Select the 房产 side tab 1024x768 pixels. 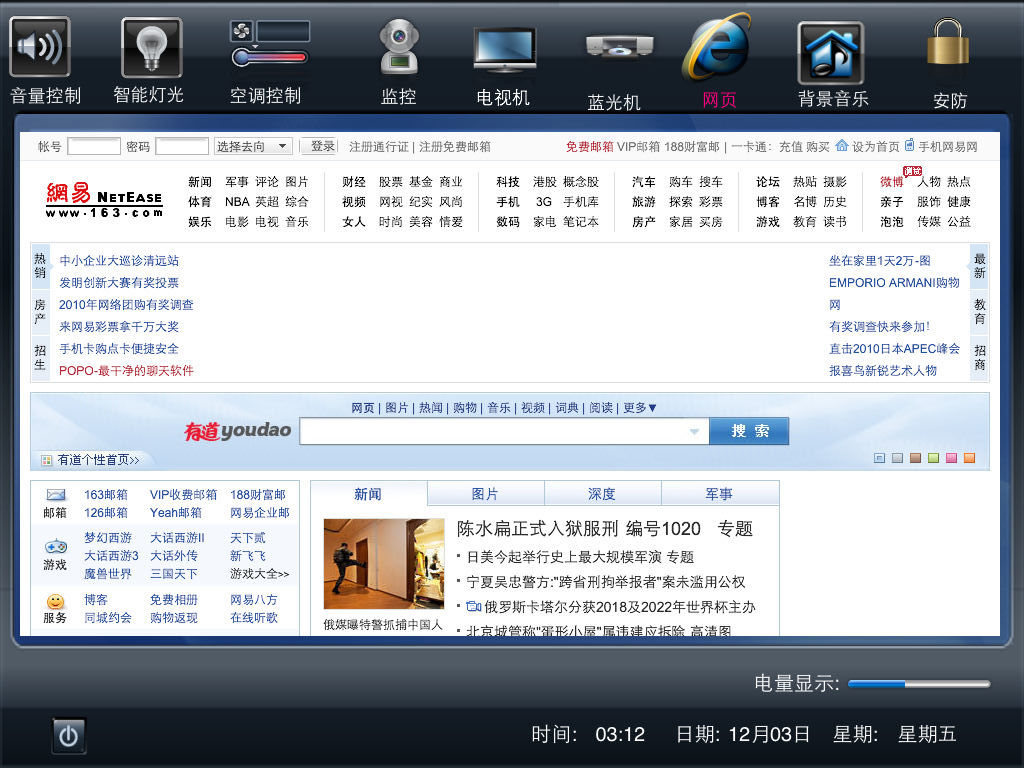40,312
